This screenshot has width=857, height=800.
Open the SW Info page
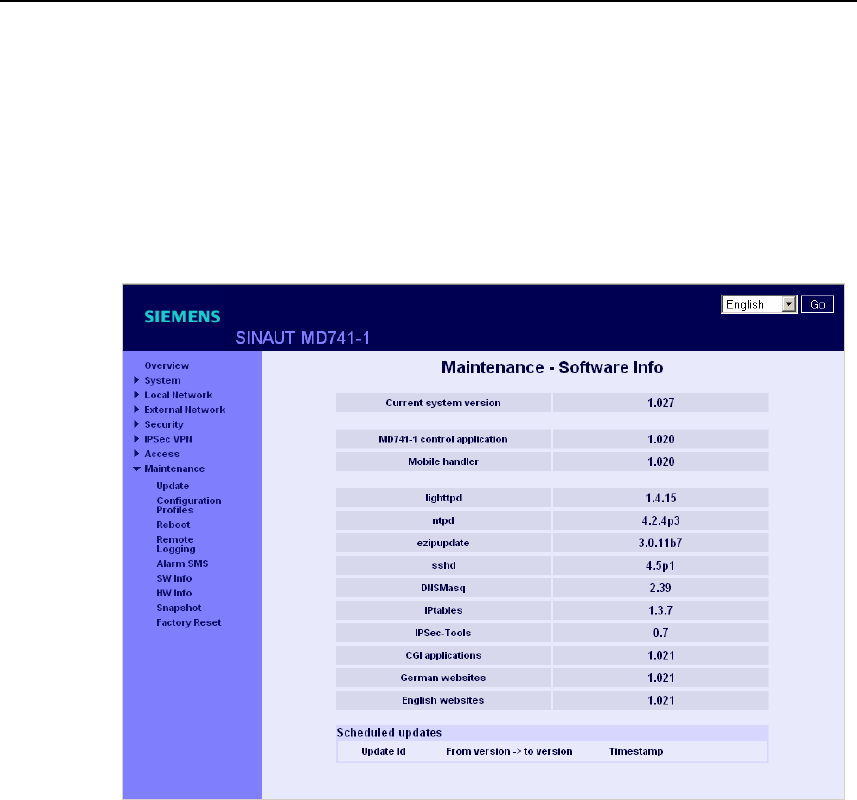[174, 578]
